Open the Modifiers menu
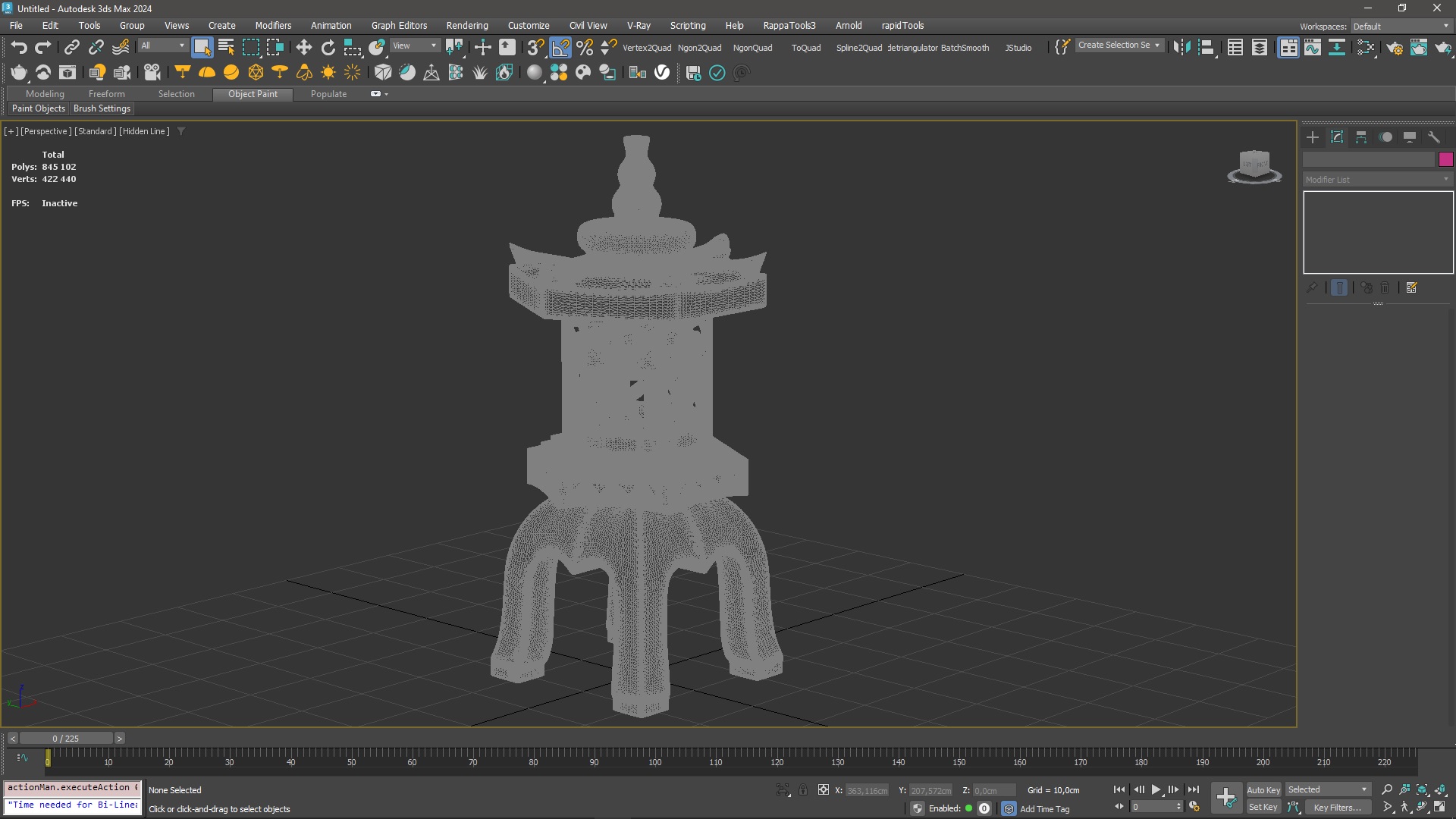Image resolution: width=1456 pixels, height=819 pixels. pyautogui.click(x=273, y=26)
